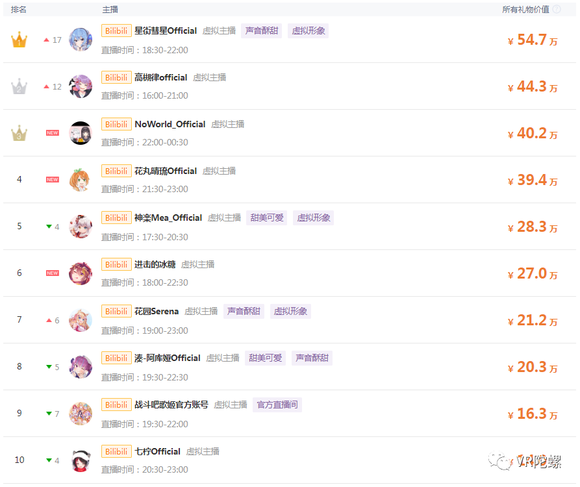Click the 排名 column header

(18, 10)
